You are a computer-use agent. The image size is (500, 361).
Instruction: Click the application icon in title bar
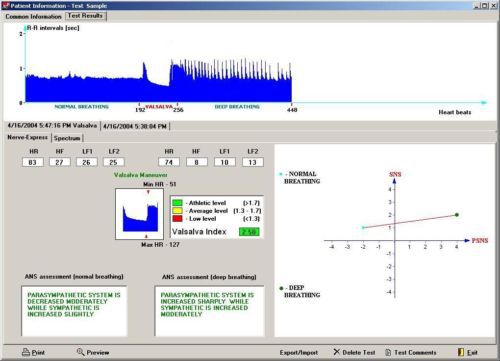click(x=5, y=5)
